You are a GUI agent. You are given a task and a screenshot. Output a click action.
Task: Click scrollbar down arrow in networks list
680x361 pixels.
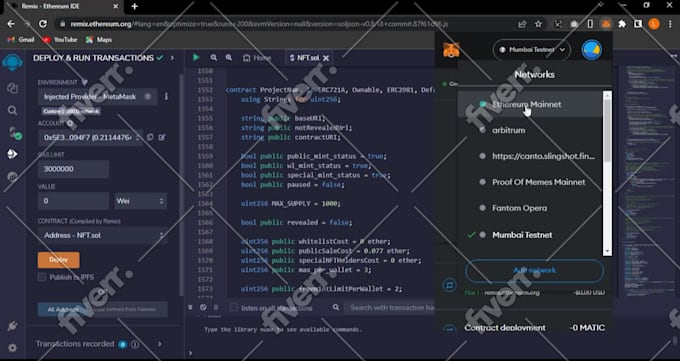[x=607, y=251]
